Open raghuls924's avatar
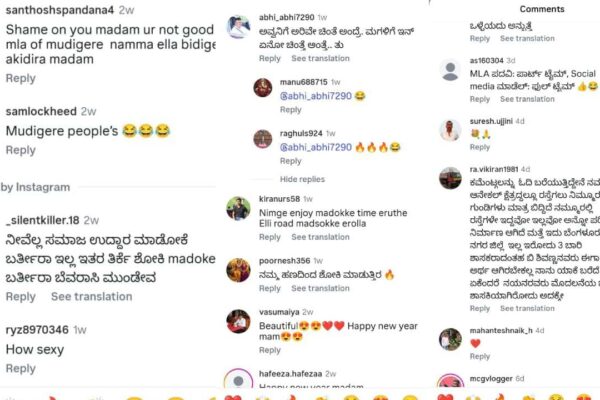Screen dimensions: 600x400 coord(263,139)
